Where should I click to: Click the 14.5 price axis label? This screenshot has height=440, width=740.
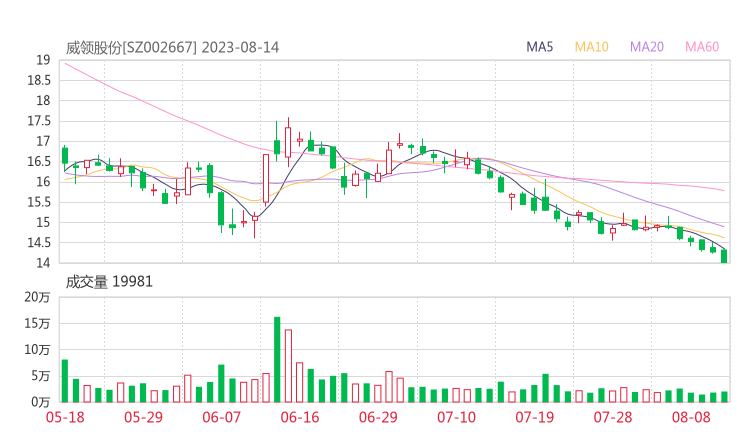[x=39, y=243]
